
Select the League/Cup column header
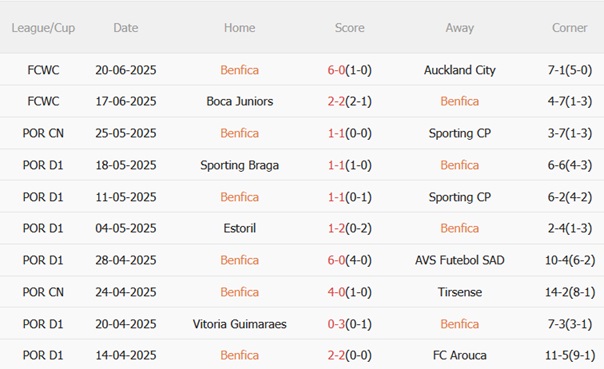[x=43, y=28]
